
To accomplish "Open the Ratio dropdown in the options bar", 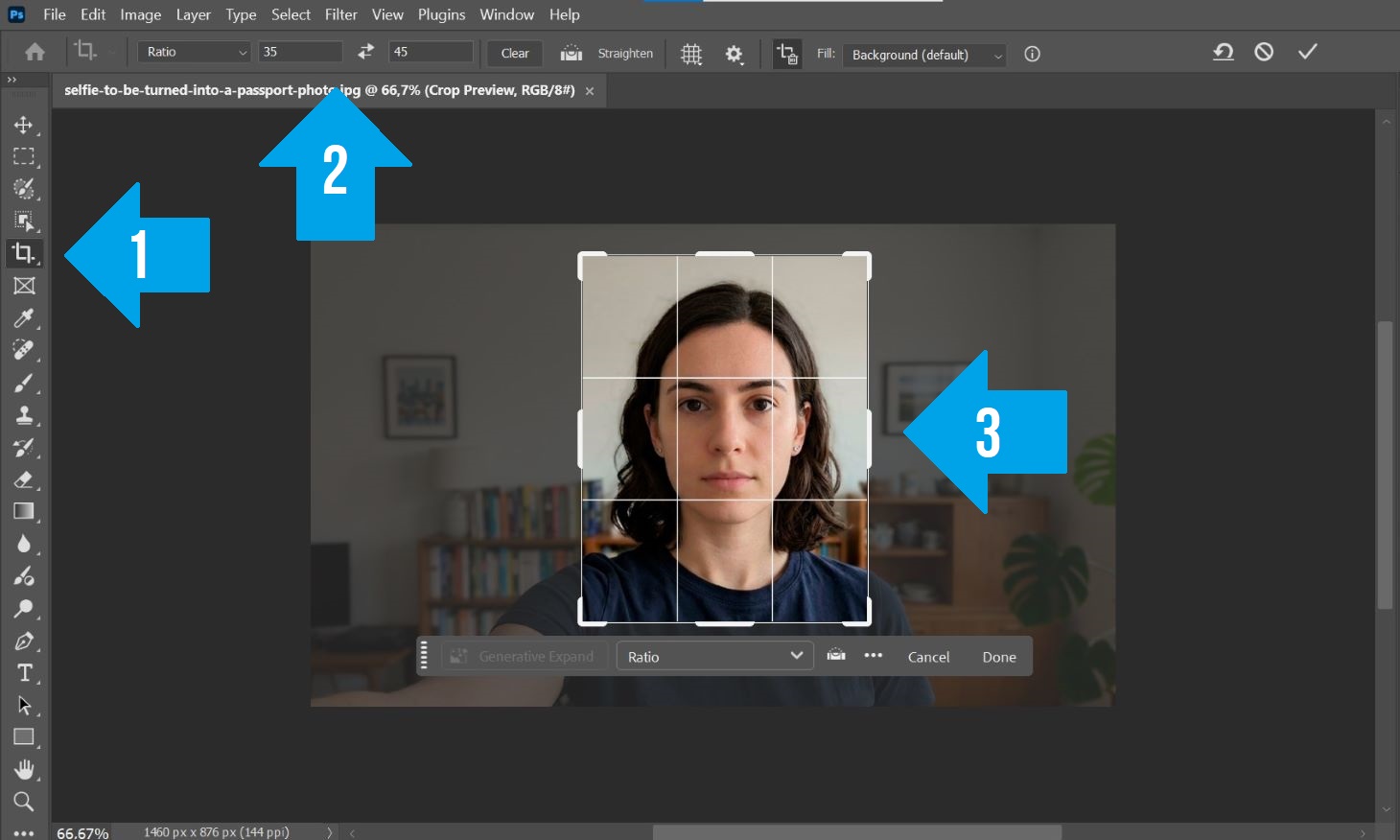I will coord(192,51).
